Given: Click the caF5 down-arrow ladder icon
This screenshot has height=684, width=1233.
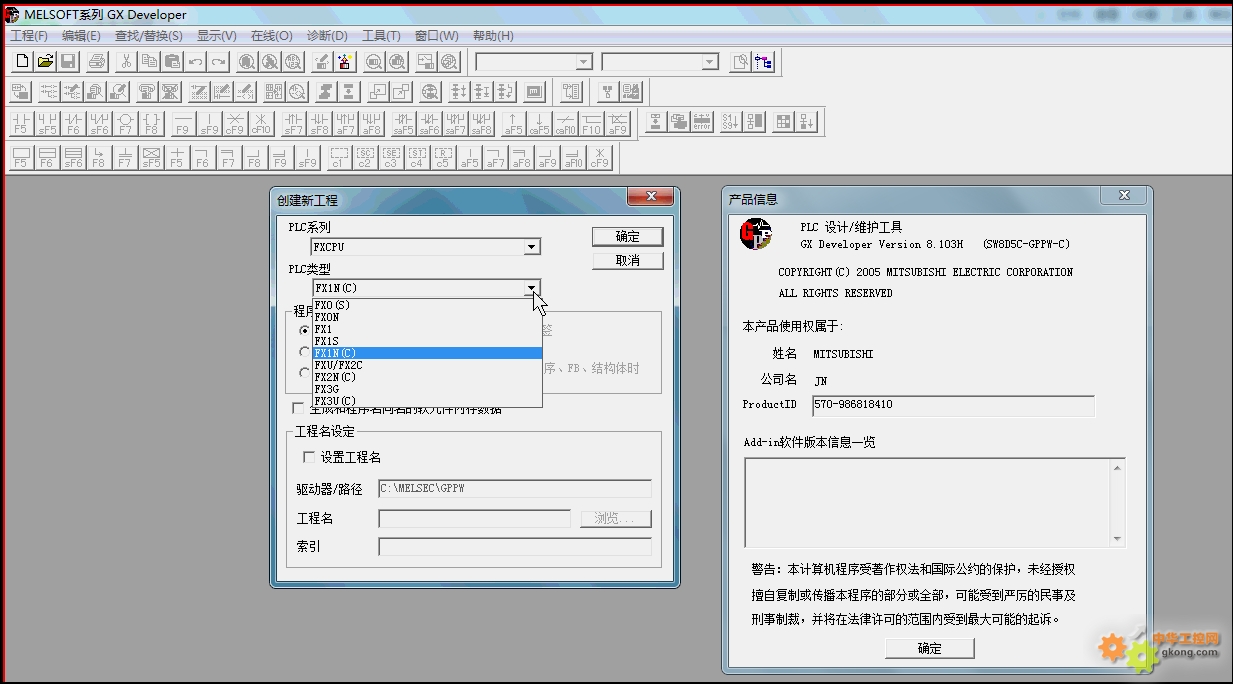Looking at the screenshot, I should 539,123.
